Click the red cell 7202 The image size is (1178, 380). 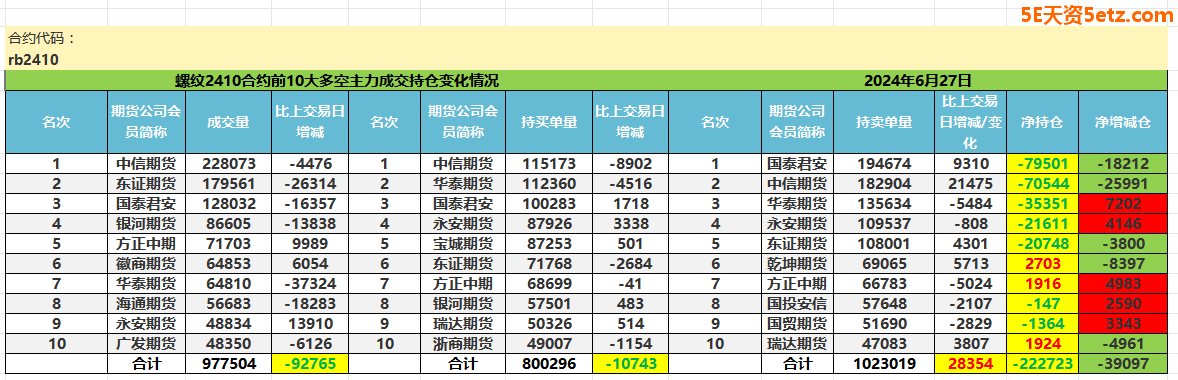tap(1122, 203)
